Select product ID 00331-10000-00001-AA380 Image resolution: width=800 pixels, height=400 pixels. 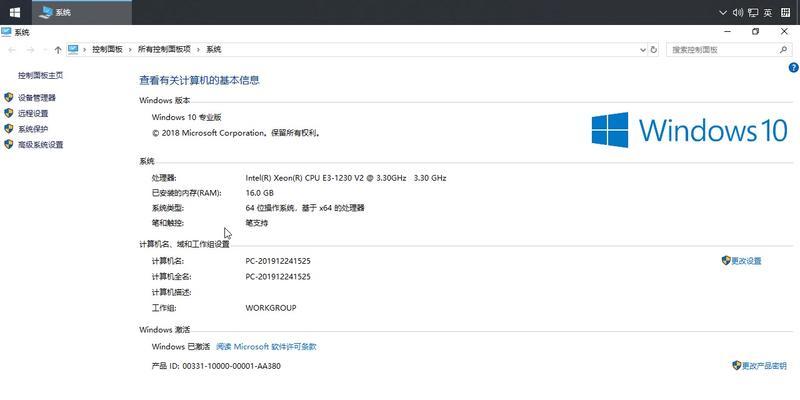(x=232, y=366)
